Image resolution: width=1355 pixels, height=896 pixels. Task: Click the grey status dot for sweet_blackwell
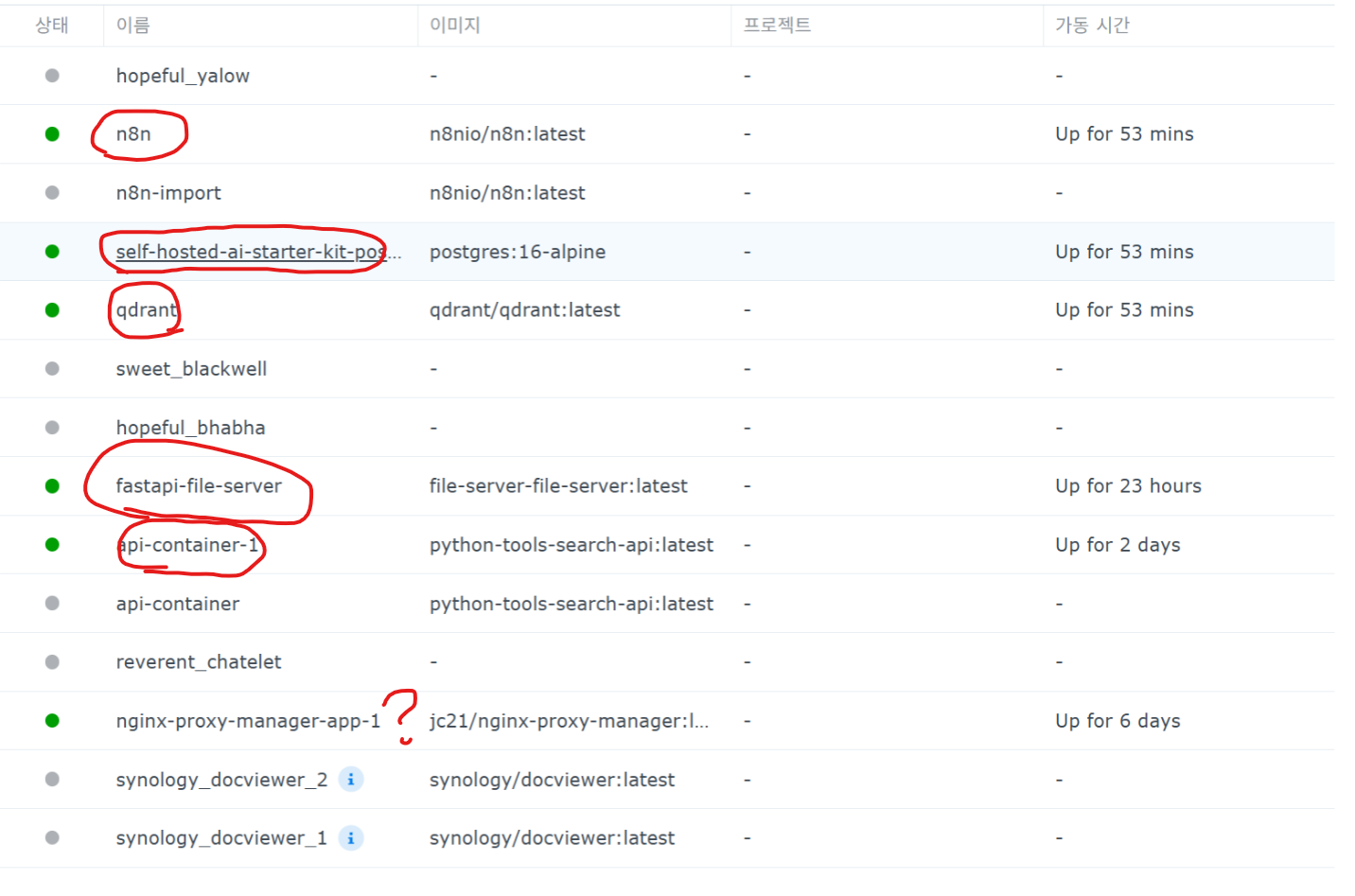[52, 369]
